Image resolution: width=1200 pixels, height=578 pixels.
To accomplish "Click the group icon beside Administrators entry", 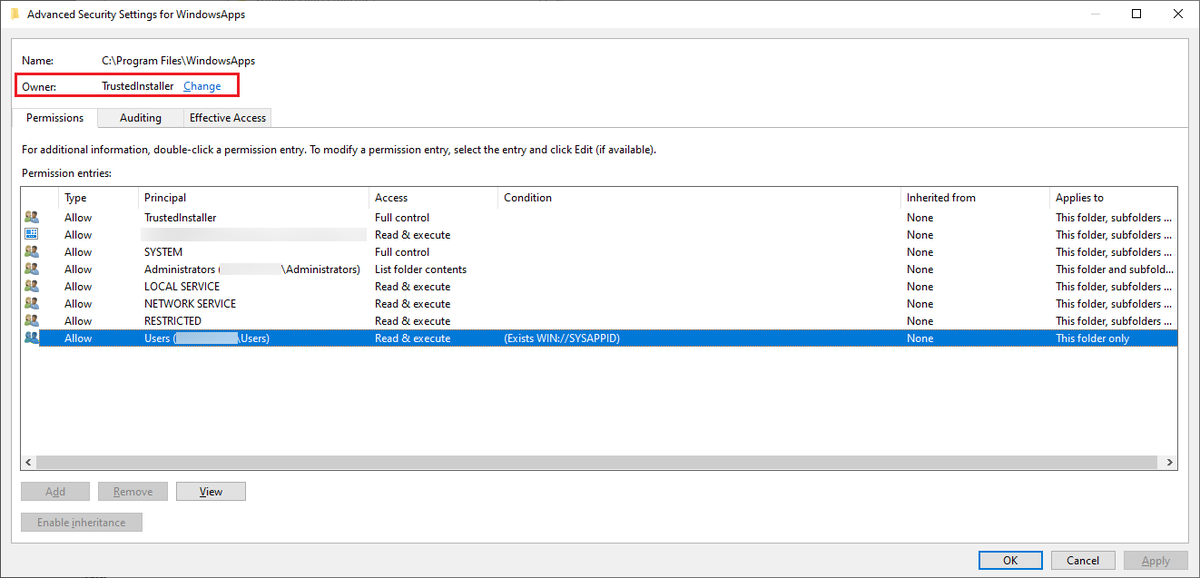I will (31, 269).
